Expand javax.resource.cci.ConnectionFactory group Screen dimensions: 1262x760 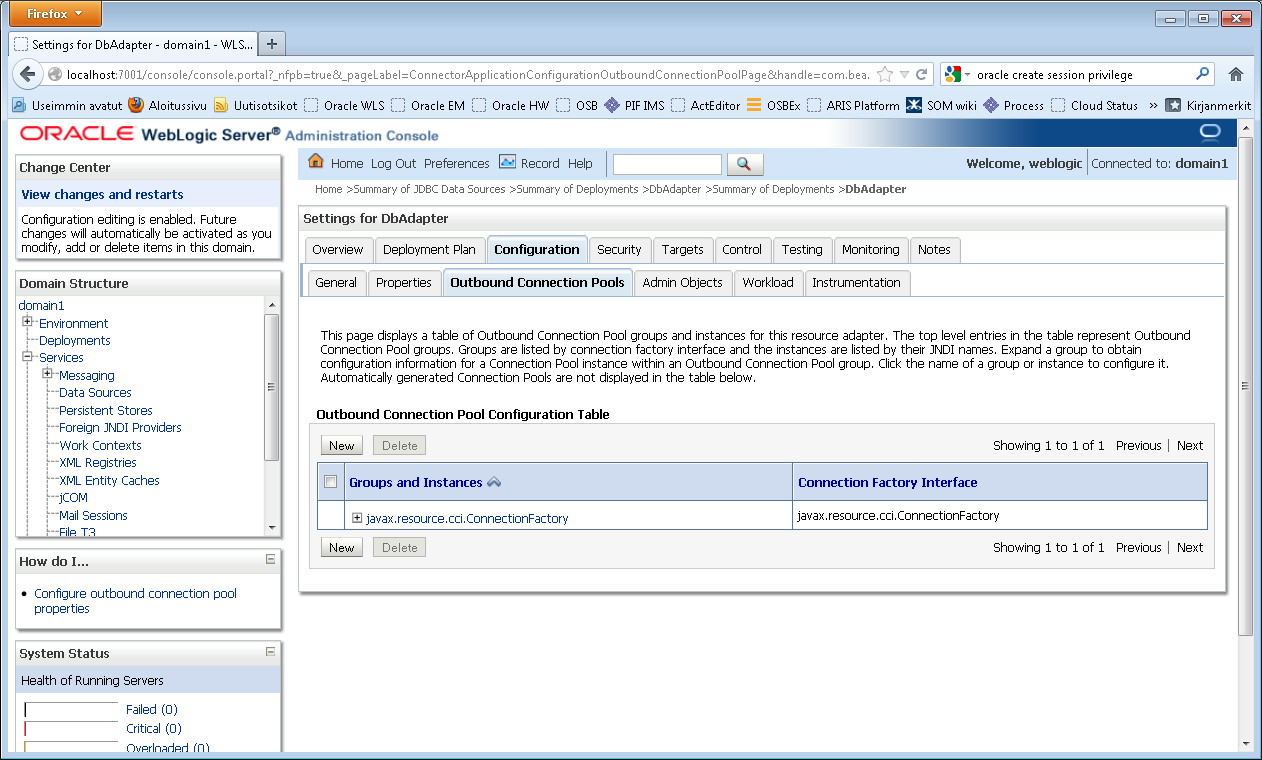pyautogui.click(x=357, y=518)
